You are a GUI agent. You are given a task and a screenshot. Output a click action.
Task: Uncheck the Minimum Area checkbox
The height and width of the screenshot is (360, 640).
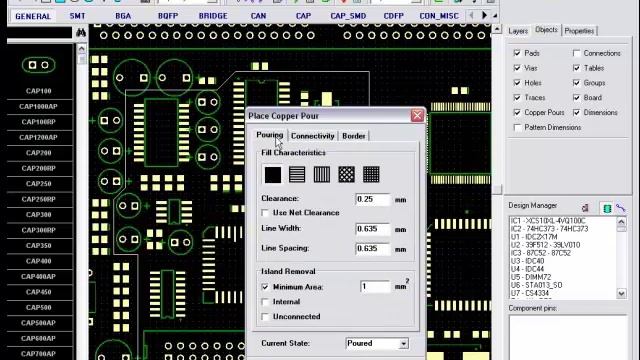[265, 287]
